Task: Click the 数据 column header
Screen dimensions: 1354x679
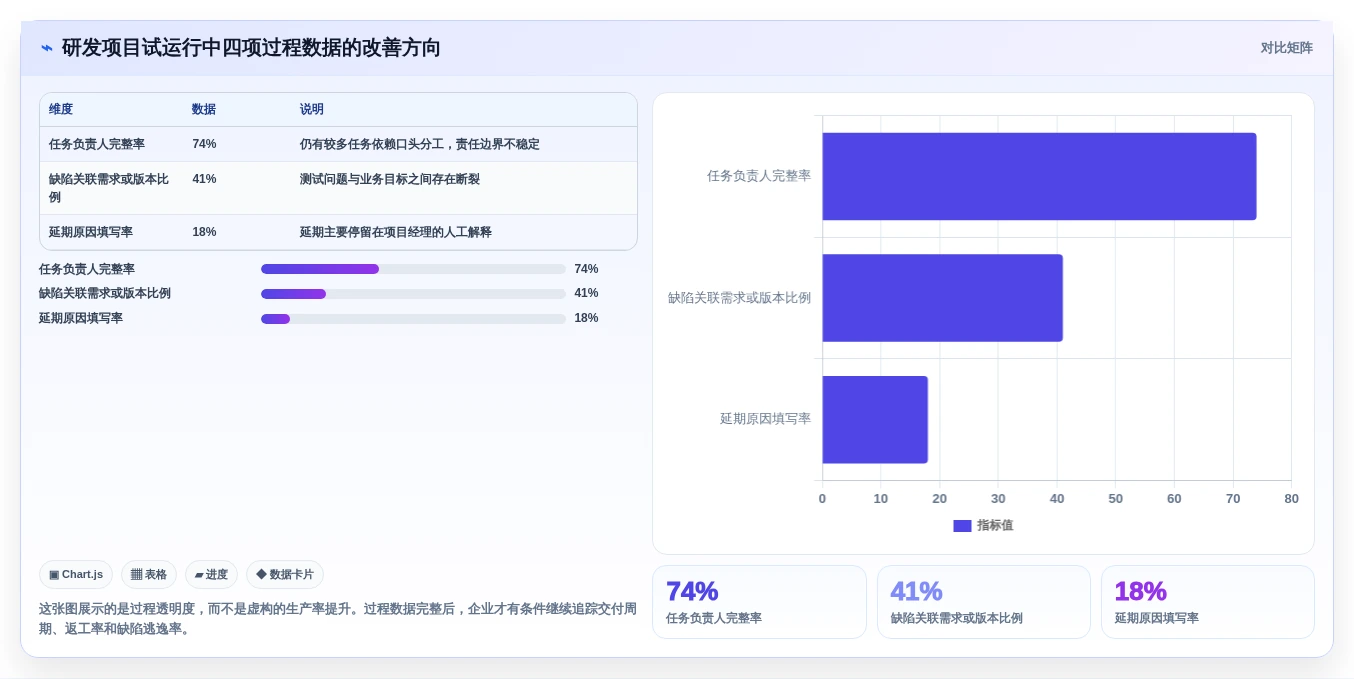Action: click(x=204, y=109)
